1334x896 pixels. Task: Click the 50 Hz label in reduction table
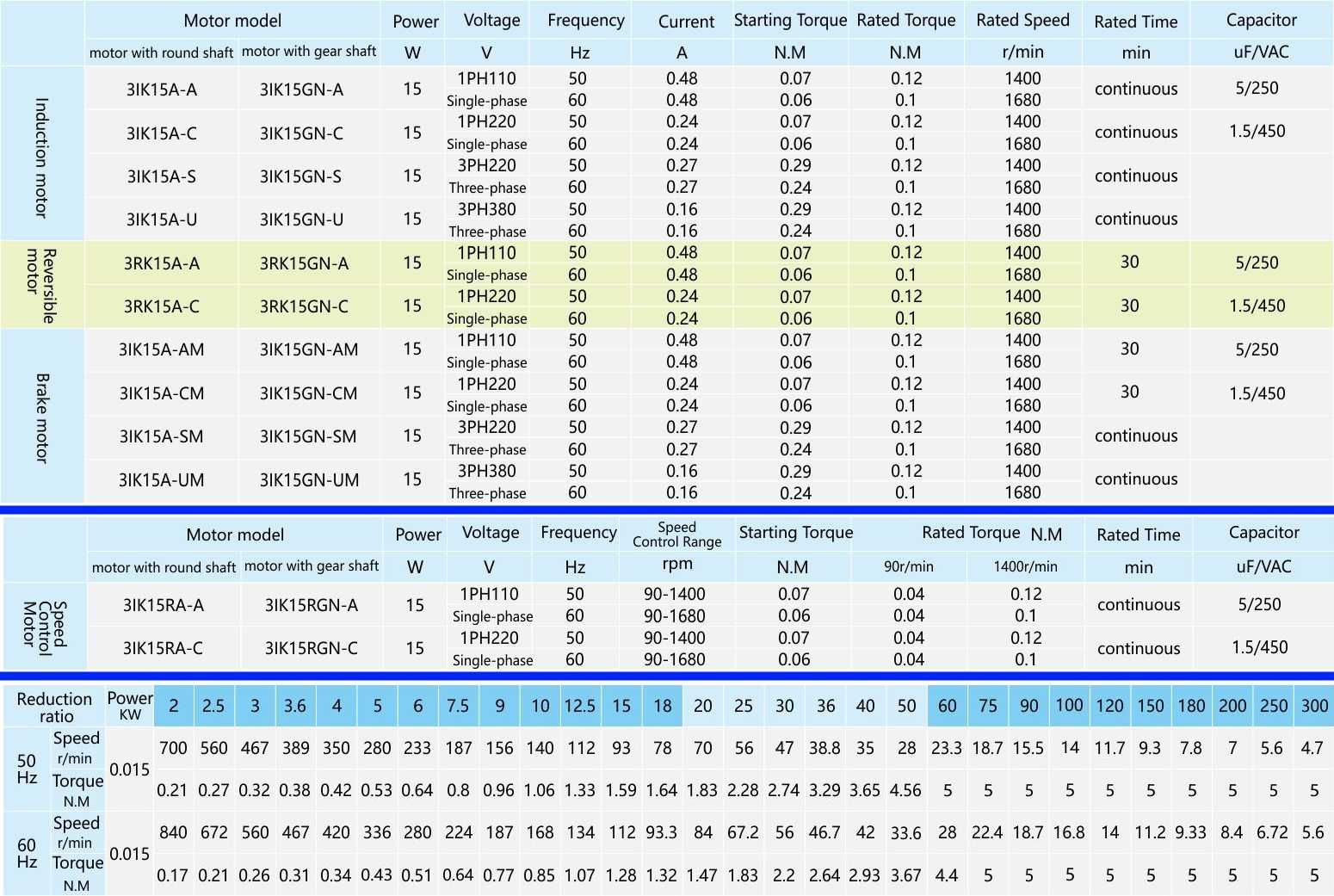pyautogui.click(x=27, y=769)
